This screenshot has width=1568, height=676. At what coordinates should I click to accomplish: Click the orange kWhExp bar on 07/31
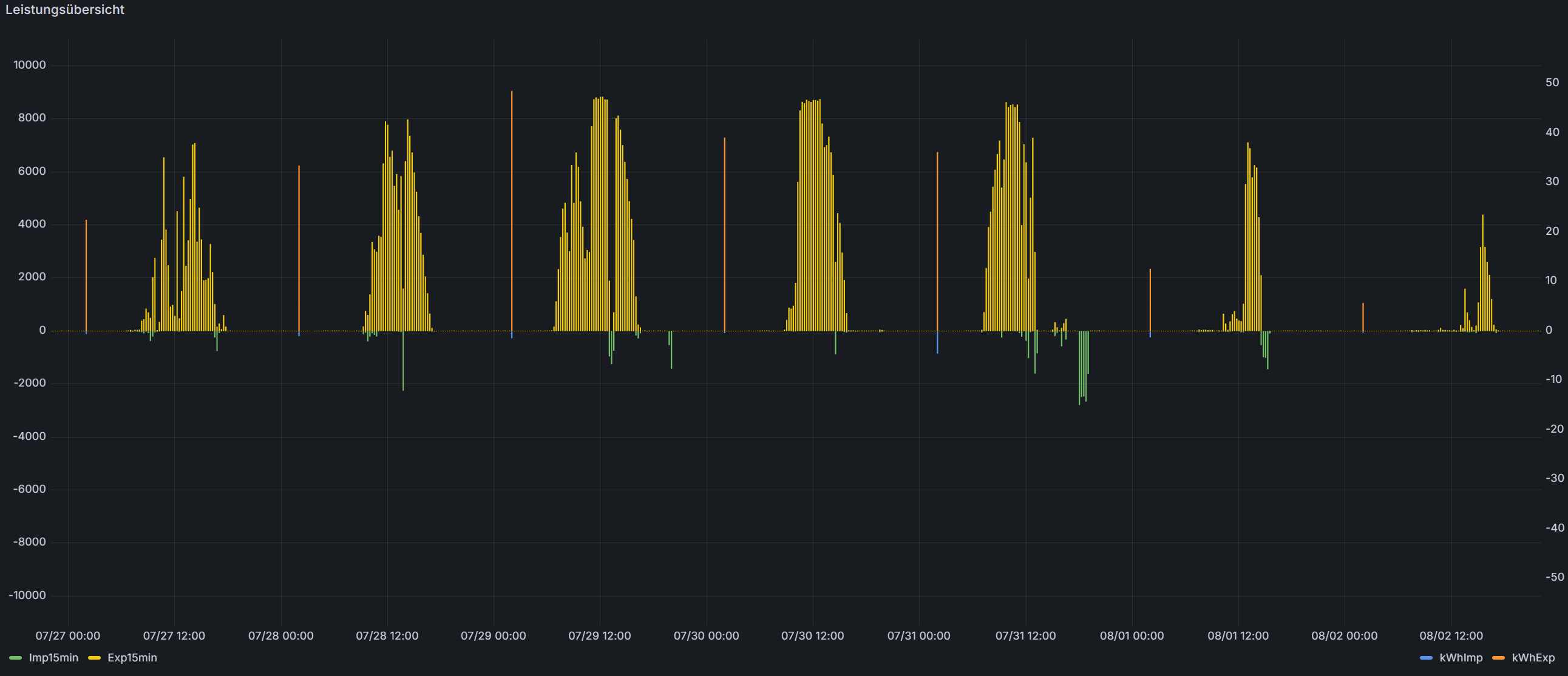coord(937,242)
